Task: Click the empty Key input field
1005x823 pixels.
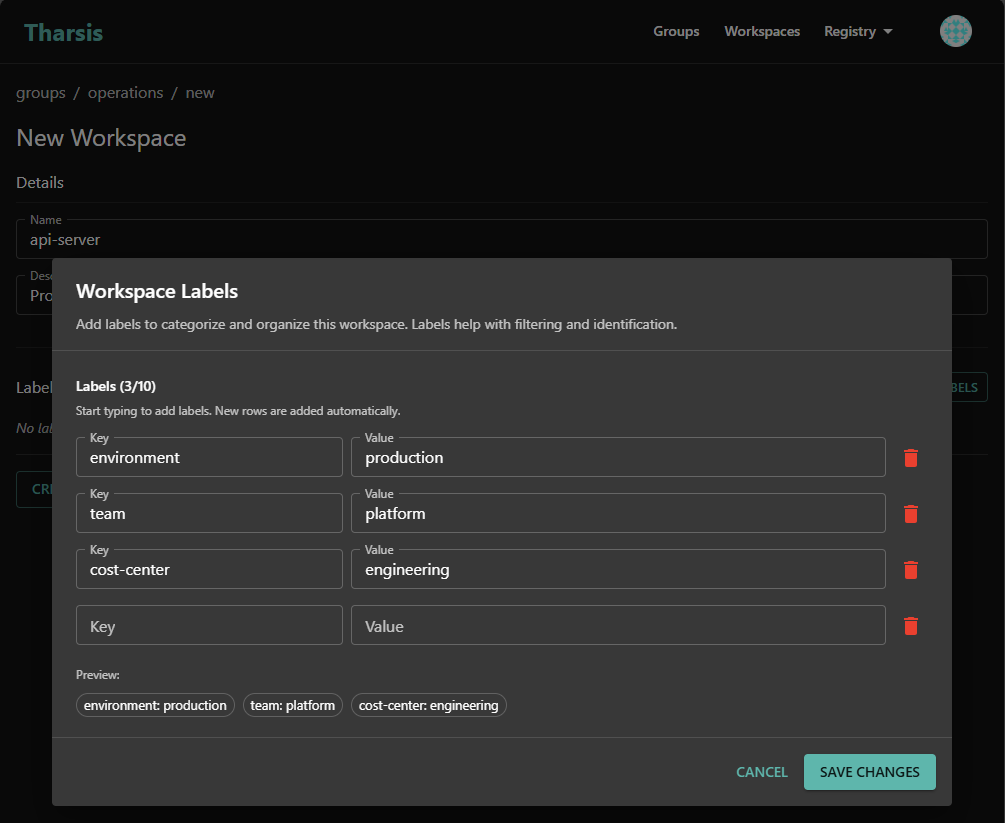Action: click(209, 625)
